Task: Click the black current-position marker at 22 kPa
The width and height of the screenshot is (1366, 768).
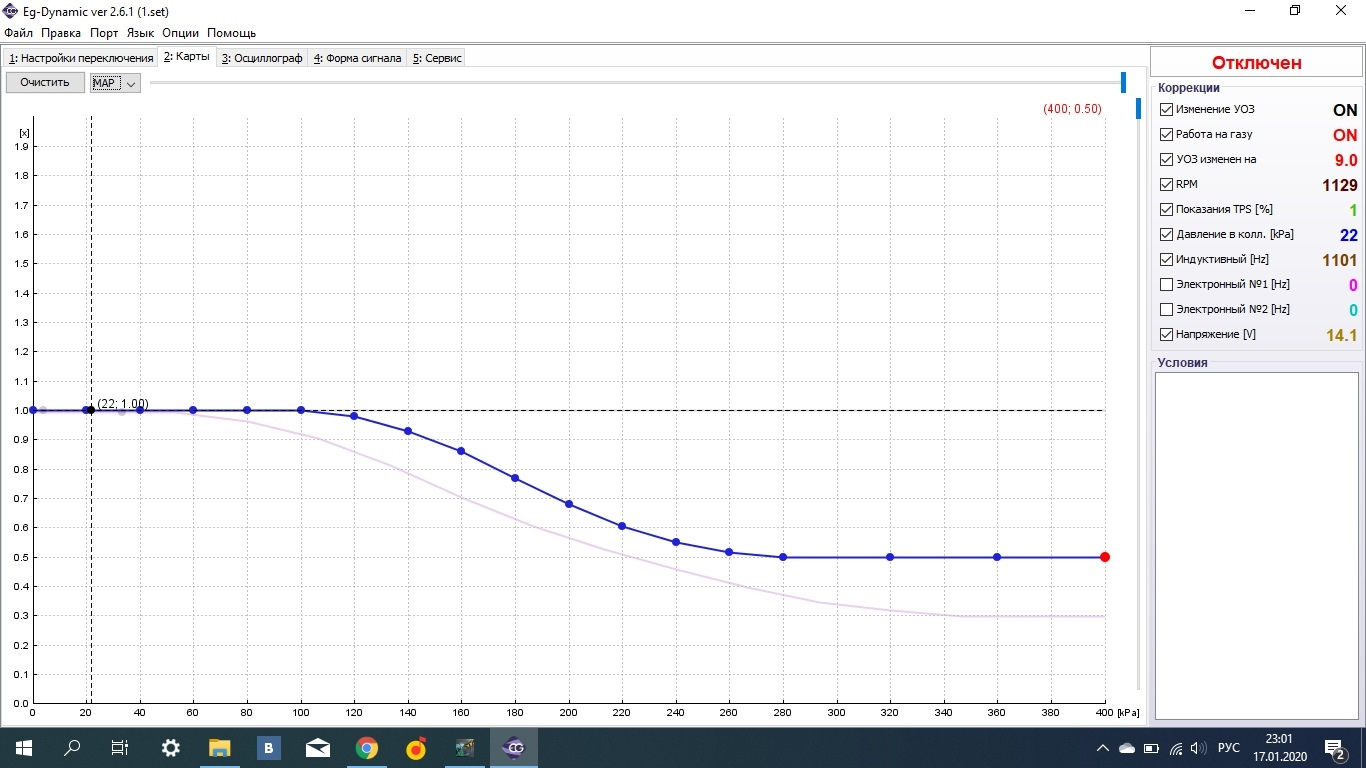Action: coord(91,410)
